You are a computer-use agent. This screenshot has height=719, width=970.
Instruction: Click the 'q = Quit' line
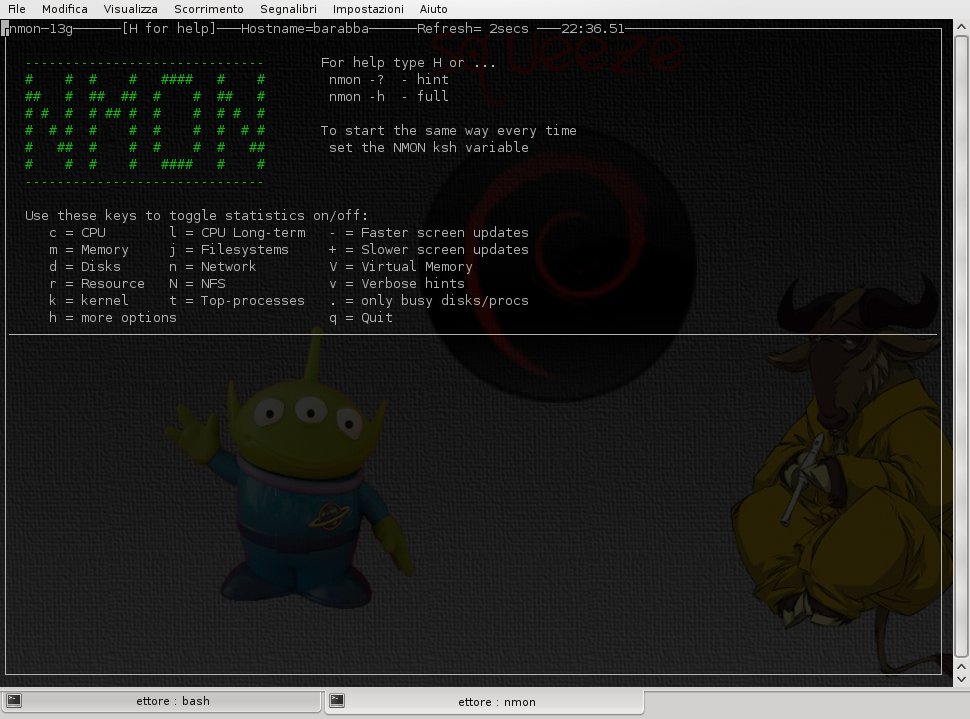361,317
